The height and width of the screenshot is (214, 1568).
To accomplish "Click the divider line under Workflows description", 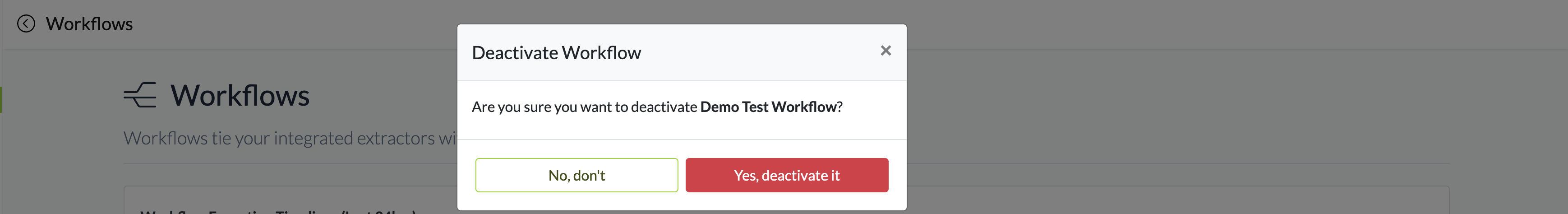I will click(1157, 163).
